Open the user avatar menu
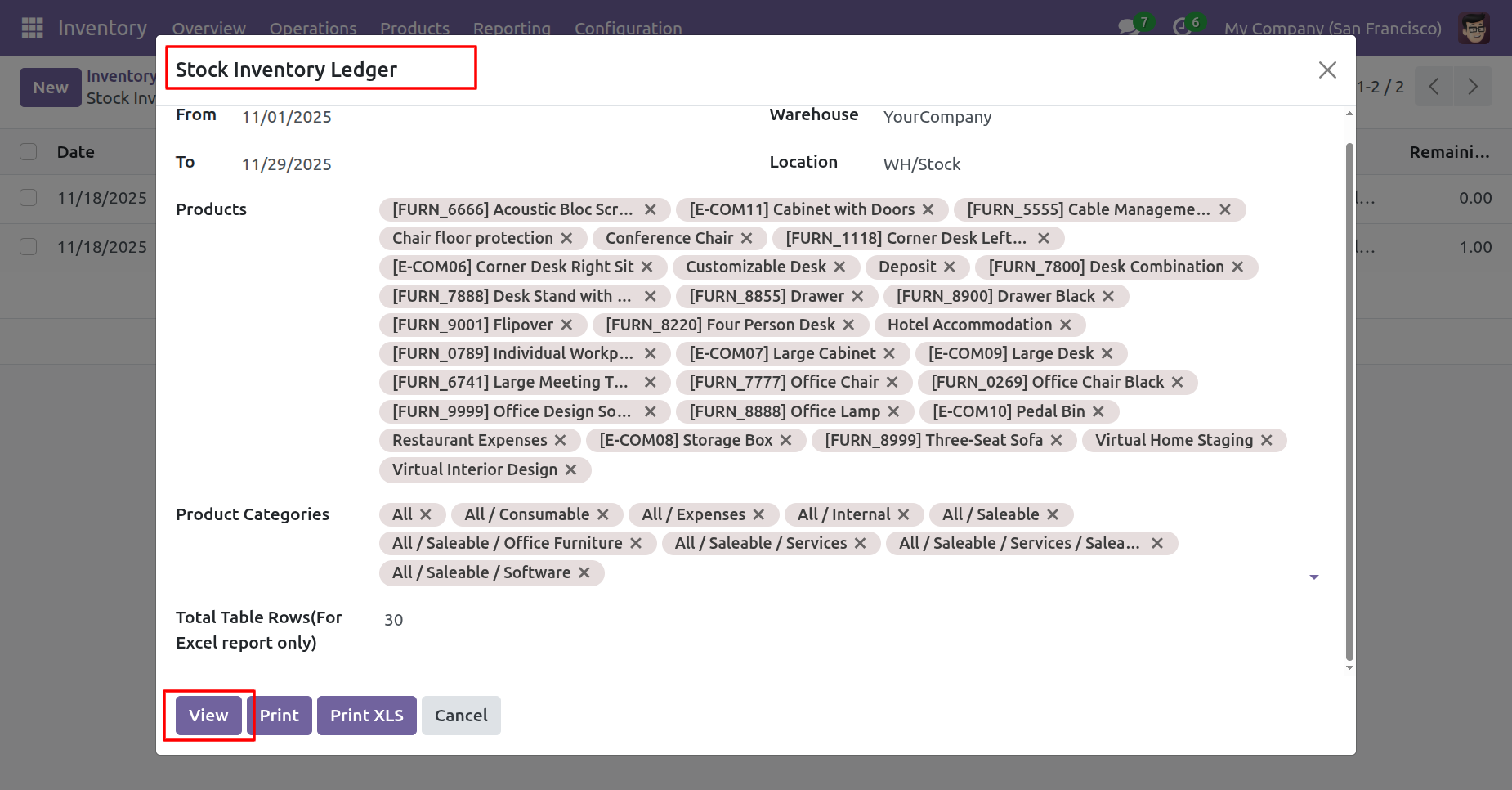1512x790 pixels. pyautogui.click(x=1474, y=28)
